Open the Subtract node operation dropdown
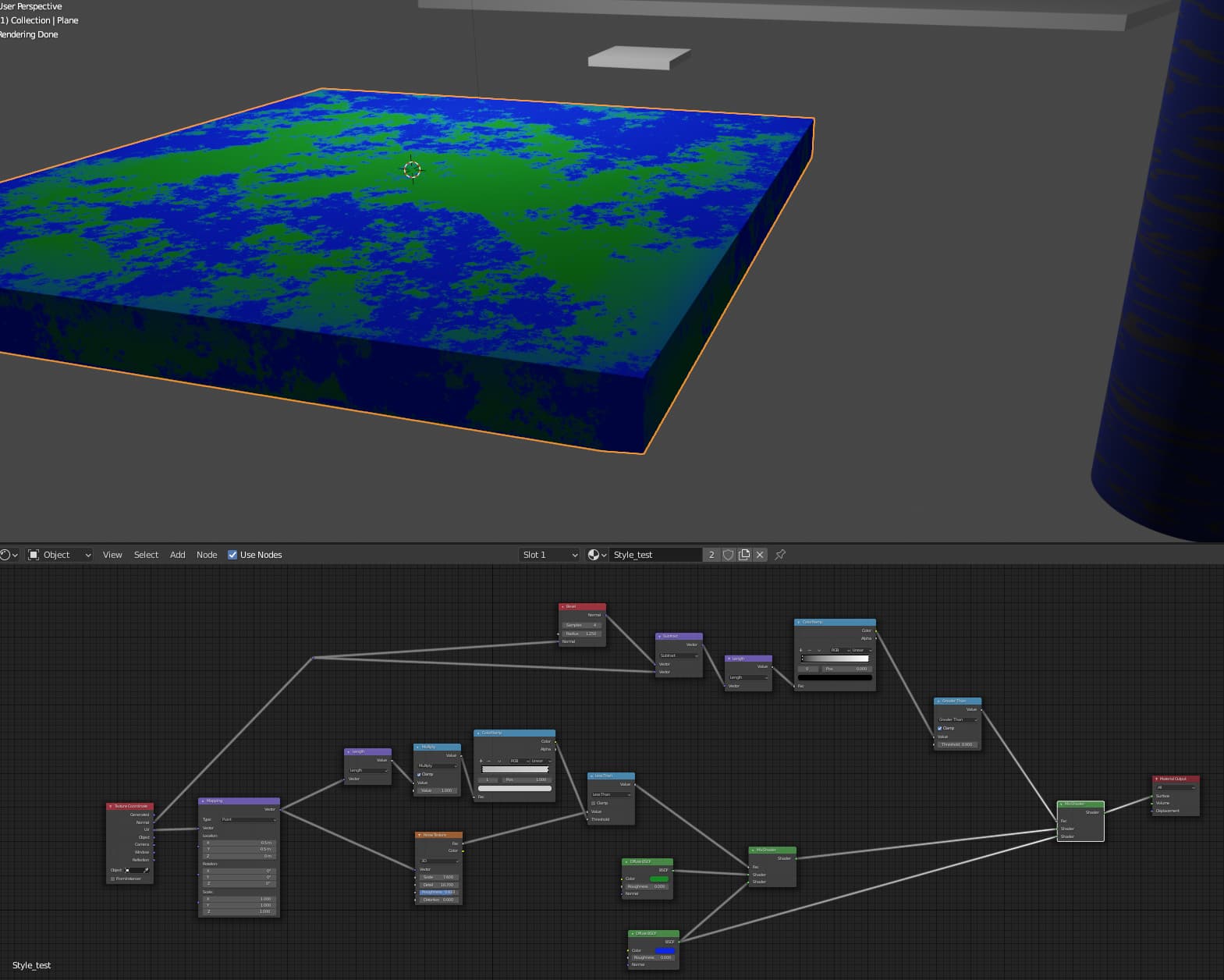The height and width of the screenshot is (980, 1224). [x=679, y=655]
